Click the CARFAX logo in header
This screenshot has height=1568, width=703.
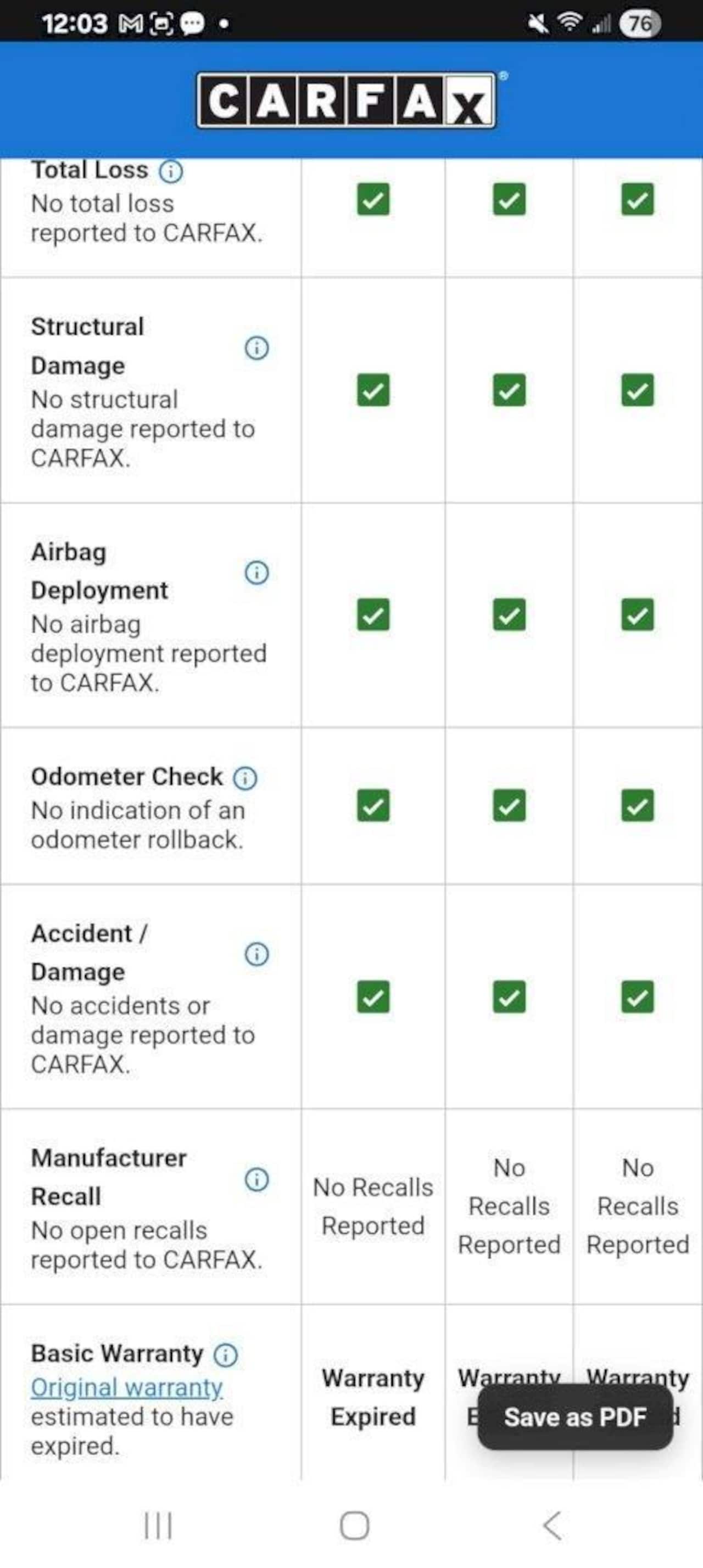[347, 101]
